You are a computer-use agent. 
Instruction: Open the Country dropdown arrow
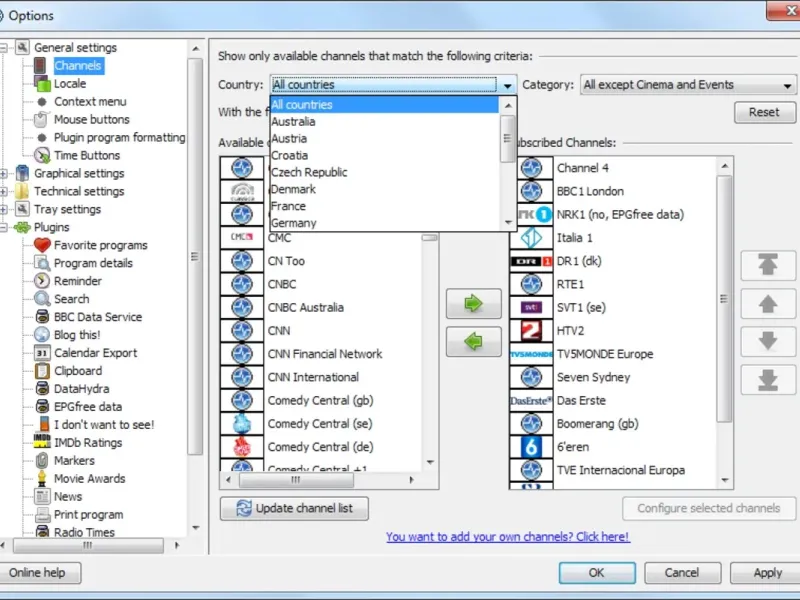point(507,85)
